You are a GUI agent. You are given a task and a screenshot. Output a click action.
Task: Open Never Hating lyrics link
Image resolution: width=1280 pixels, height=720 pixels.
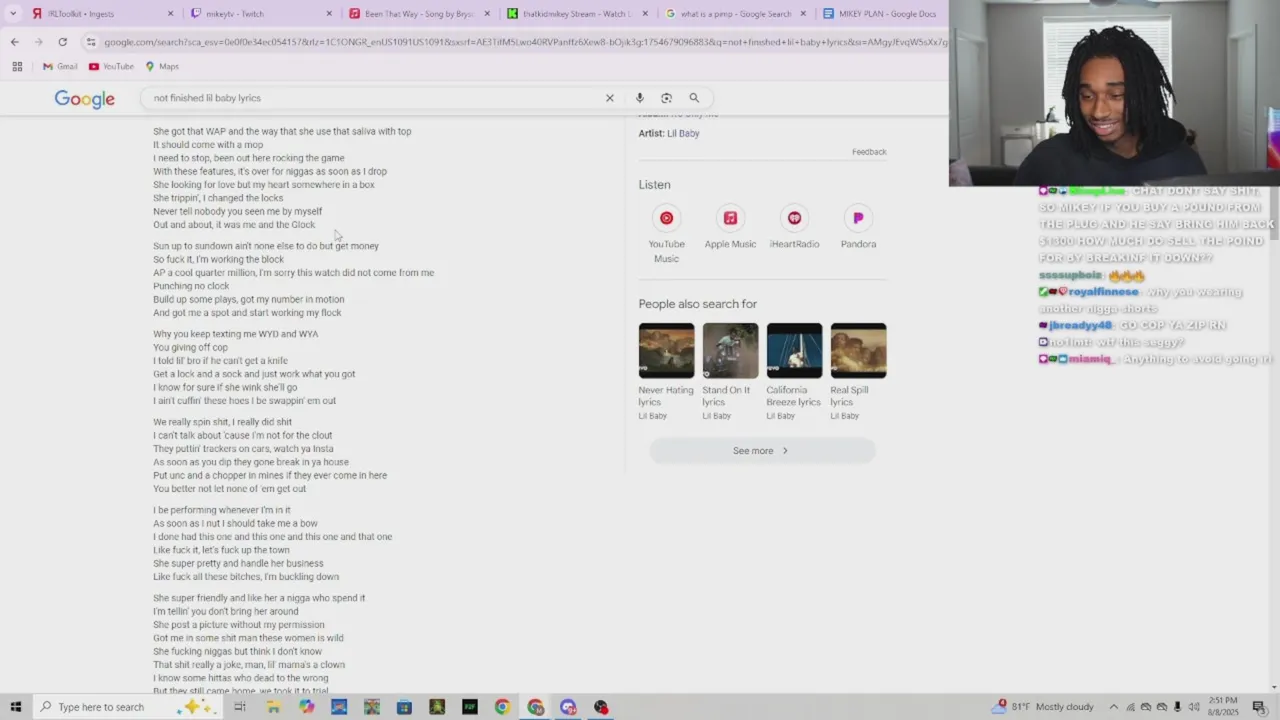(x=665, y=396)
